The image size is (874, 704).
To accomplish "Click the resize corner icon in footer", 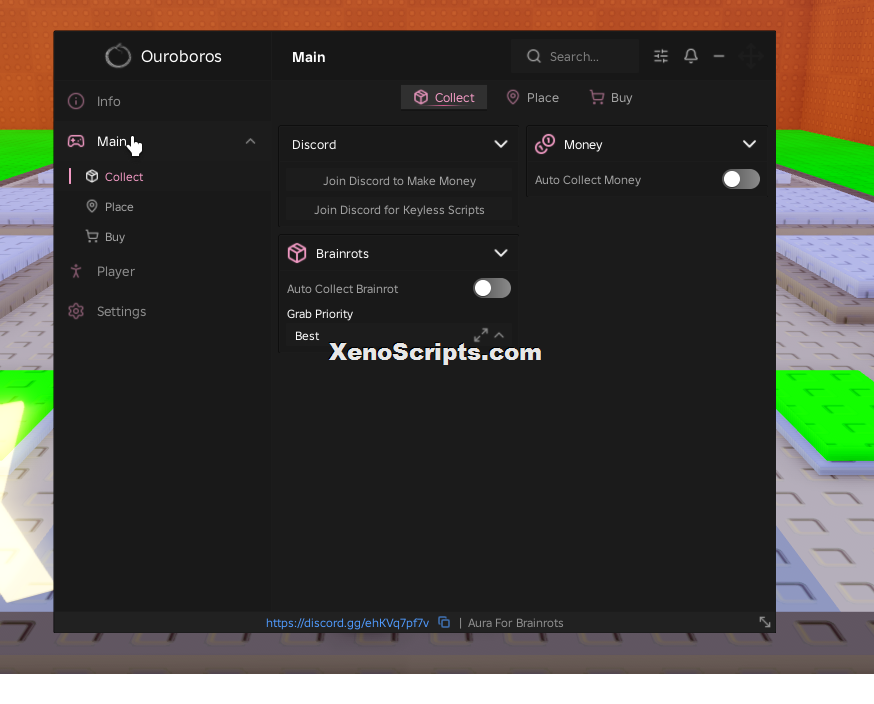I will [x=765, y=622].
